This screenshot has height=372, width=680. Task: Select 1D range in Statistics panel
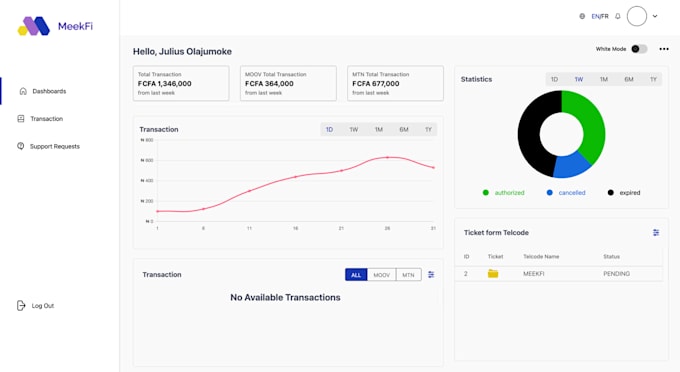click(x=554, y=79)
